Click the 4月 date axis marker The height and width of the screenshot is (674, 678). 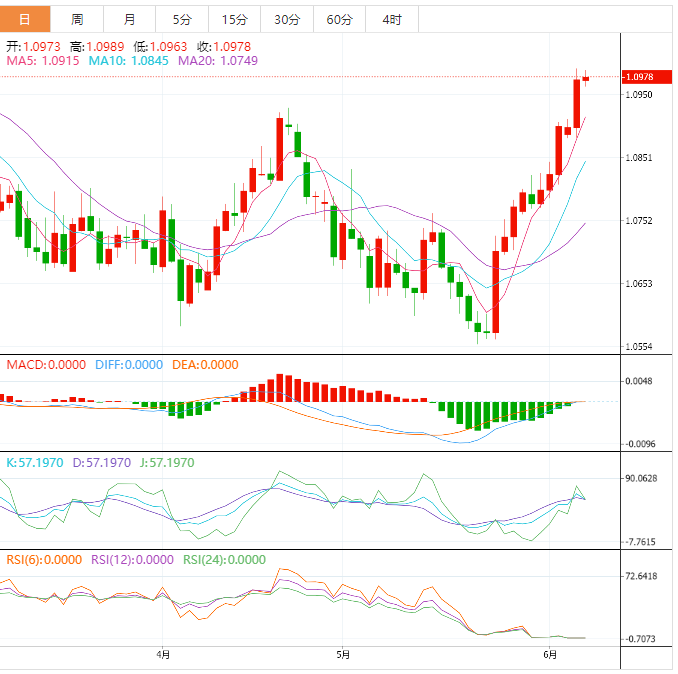(x=163, y=655)
